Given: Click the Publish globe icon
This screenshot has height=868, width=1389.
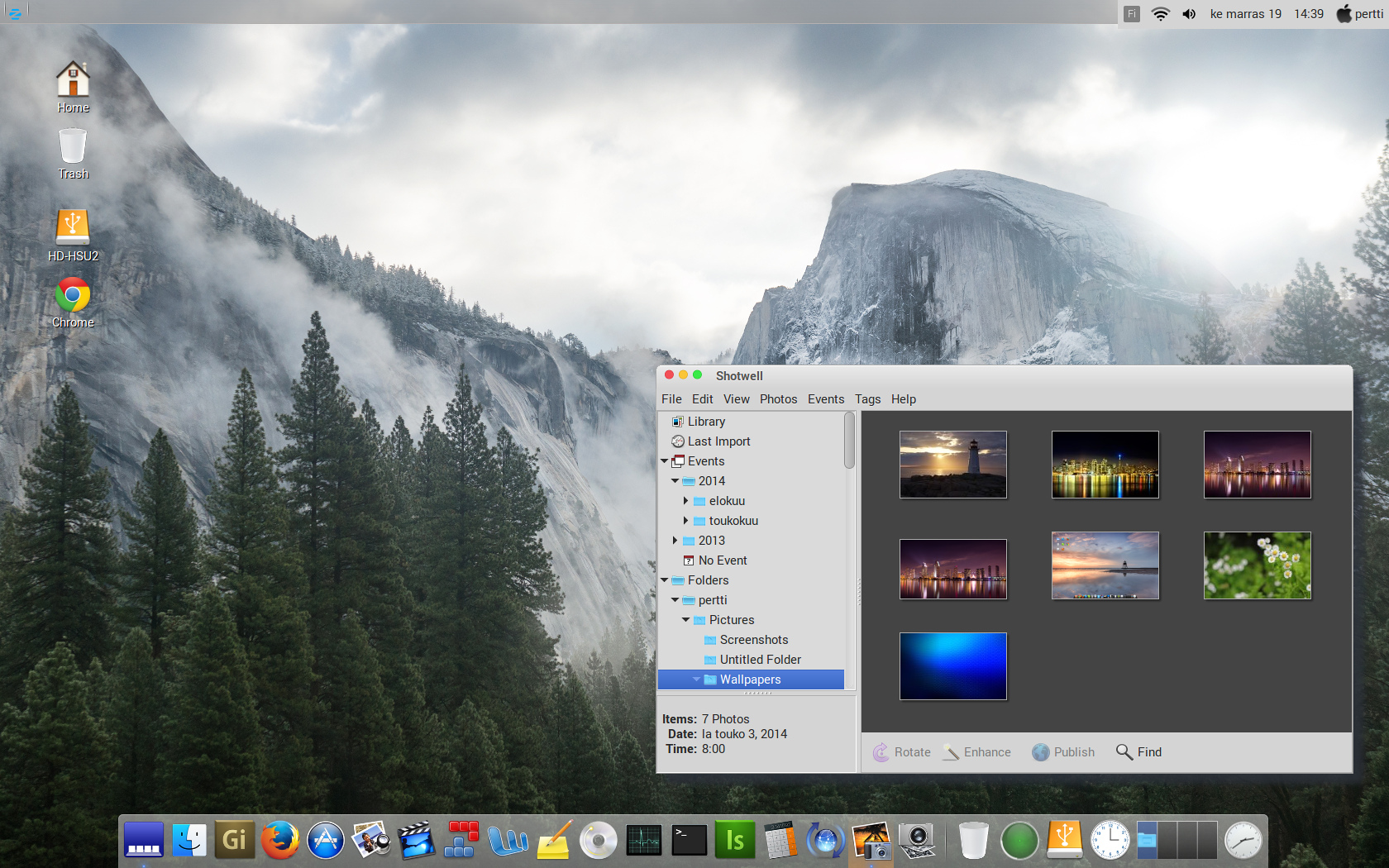Looking at the screenshot, I should [x=1041, y=752].
